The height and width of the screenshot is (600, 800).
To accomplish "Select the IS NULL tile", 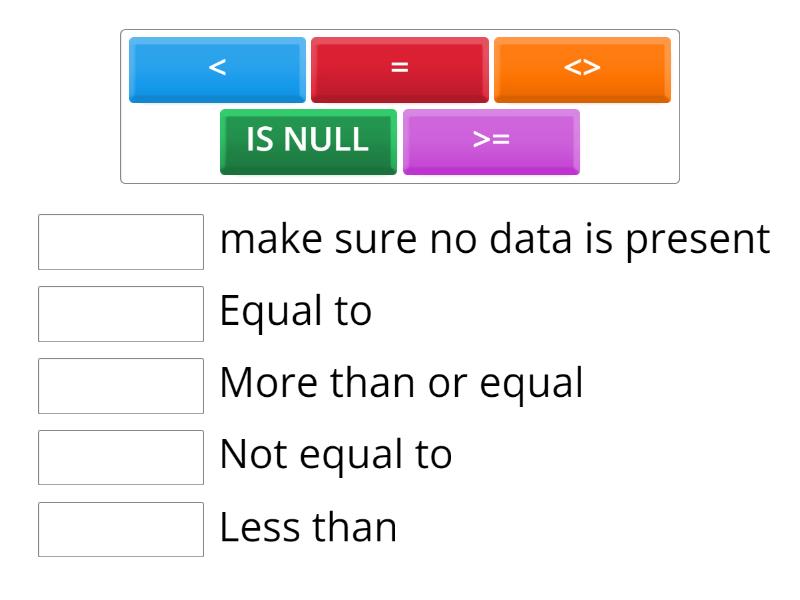I will (x=308, y=141).
